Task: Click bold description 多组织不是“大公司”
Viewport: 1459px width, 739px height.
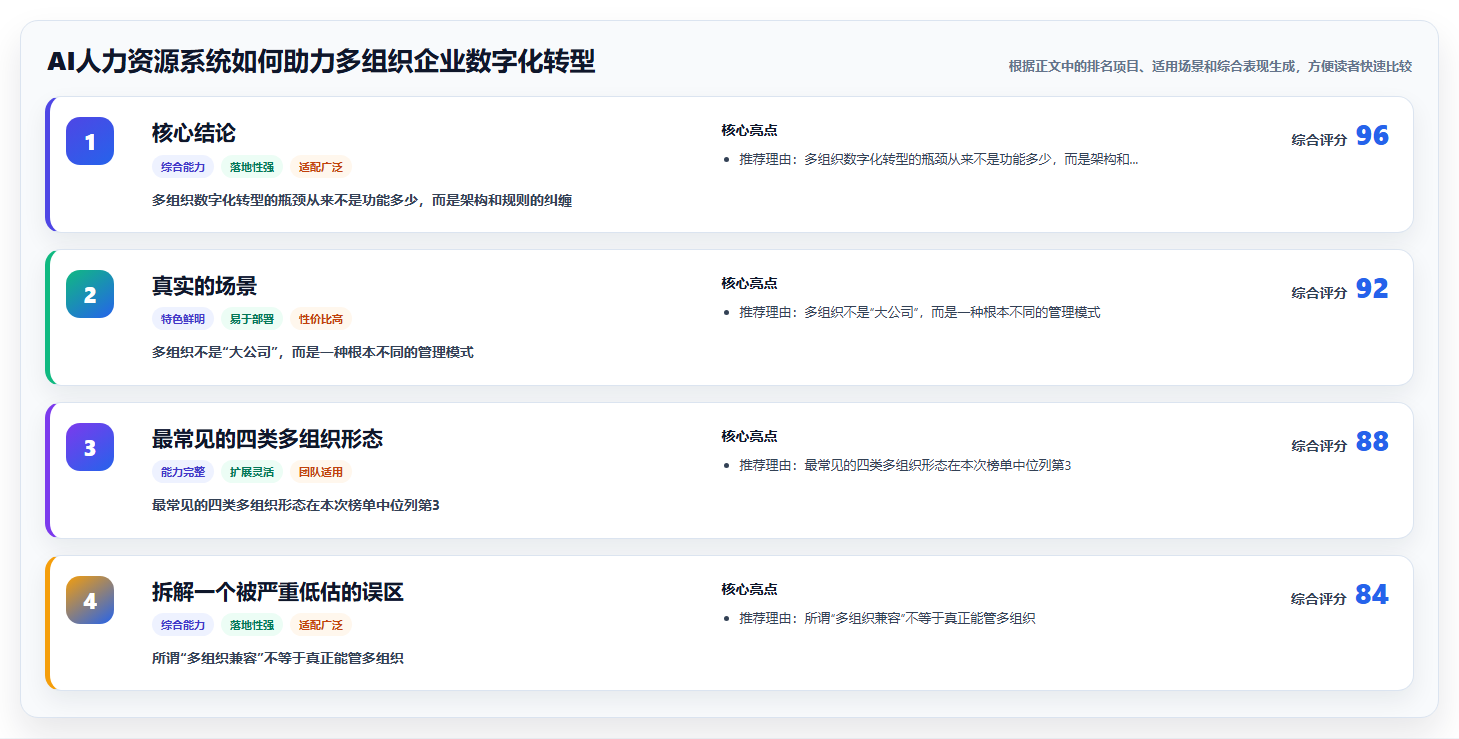Action: click(x=313, y=354)
